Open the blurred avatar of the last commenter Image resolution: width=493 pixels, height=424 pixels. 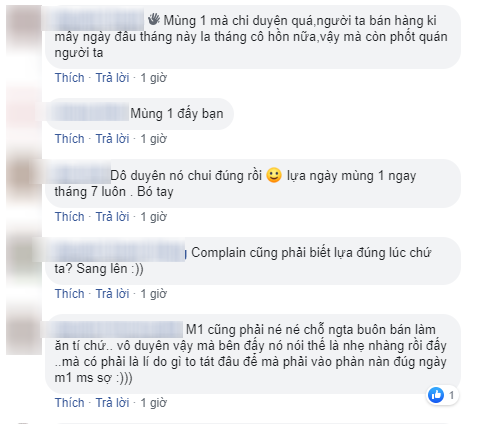point(24,335)
